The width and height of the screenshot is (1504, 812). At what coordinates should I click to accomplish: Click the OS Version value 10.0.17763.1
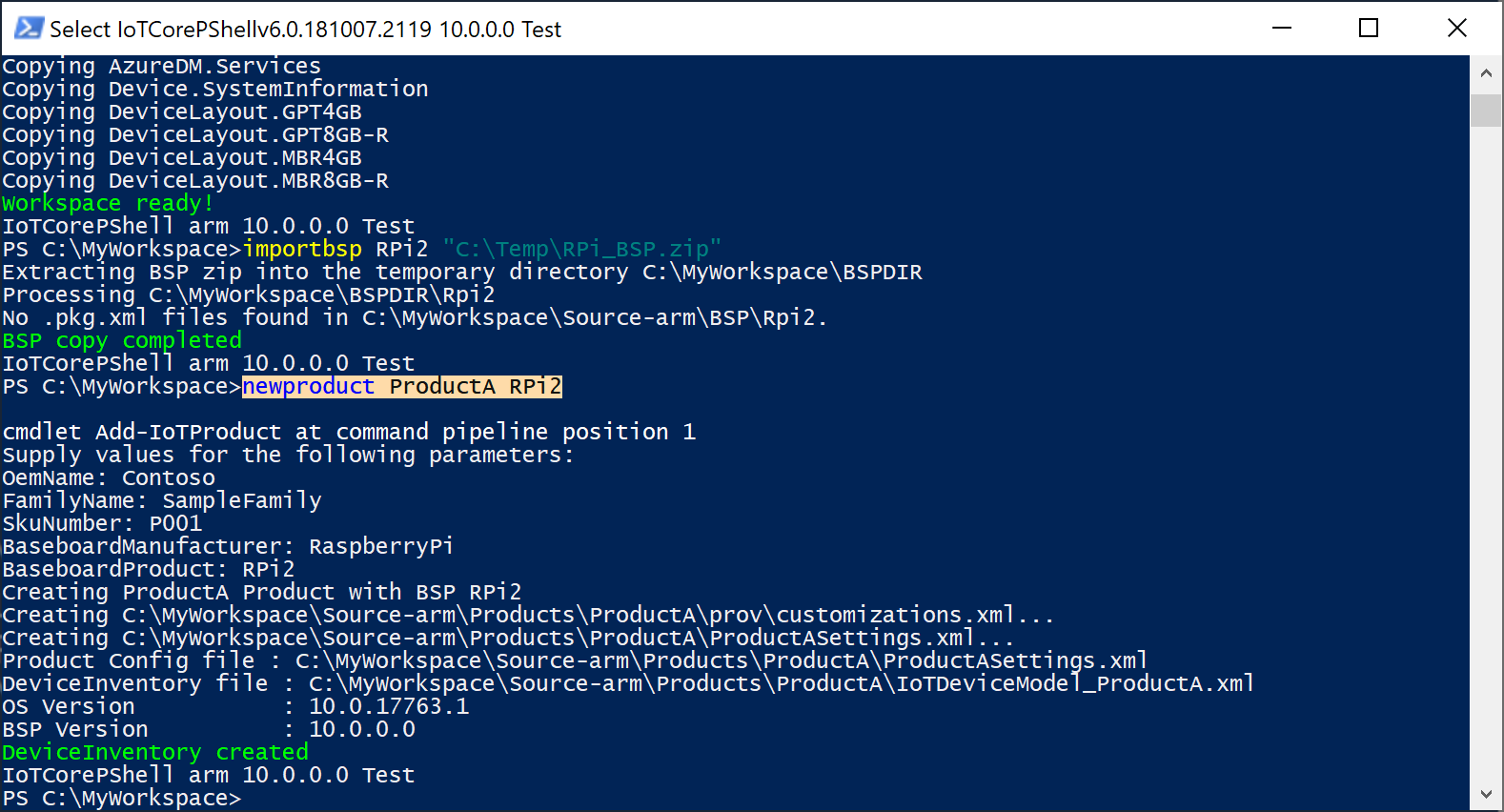[x=389, y=706]
